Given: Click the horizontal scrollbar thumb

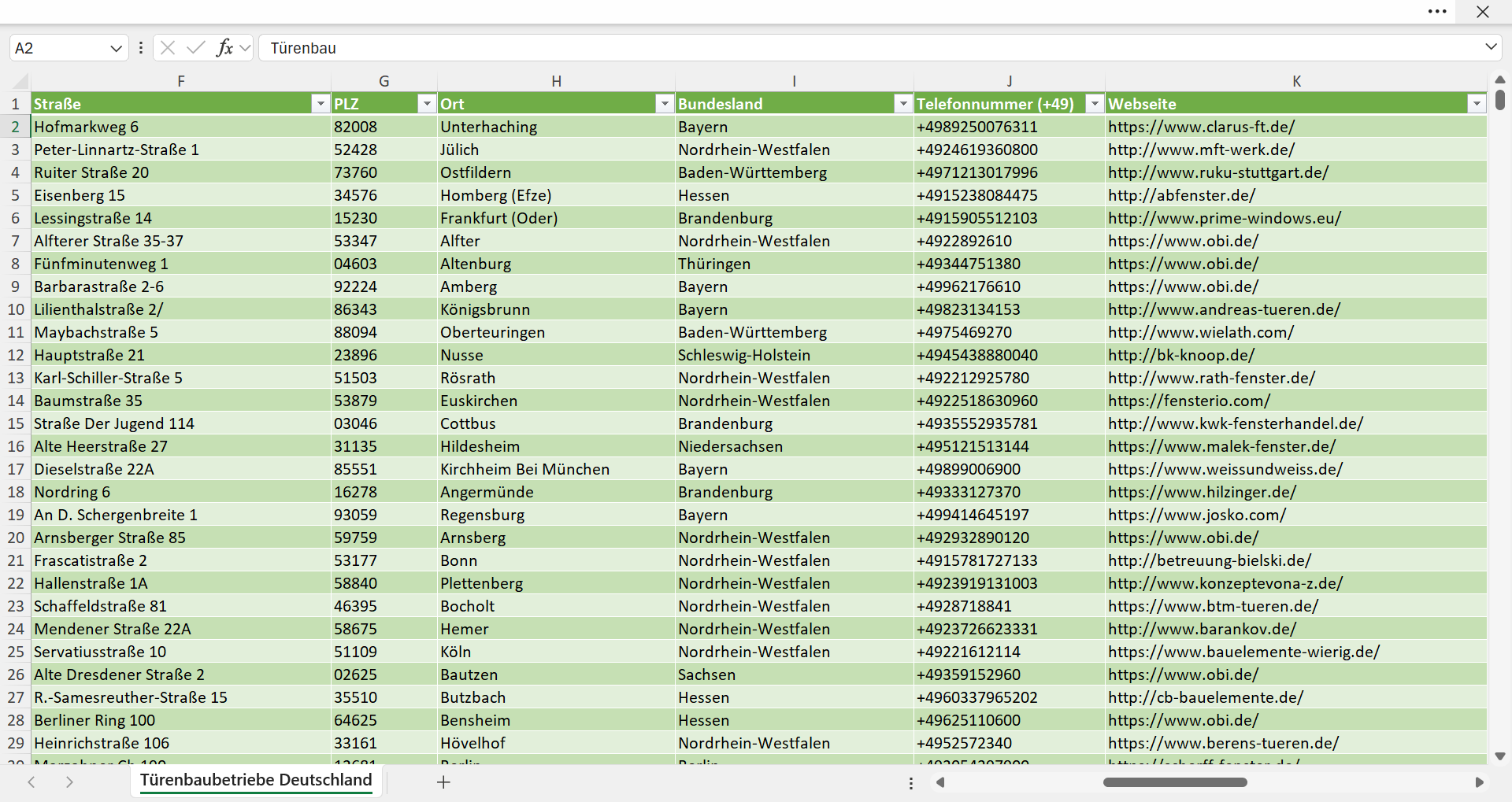Looking at the screenshot, I should click(1175, 782).
